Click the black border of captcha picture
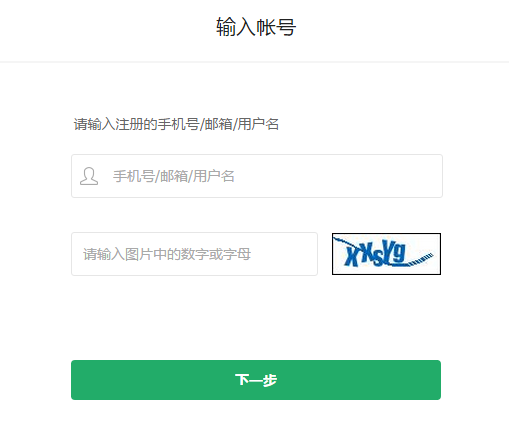 pos(386,234)
